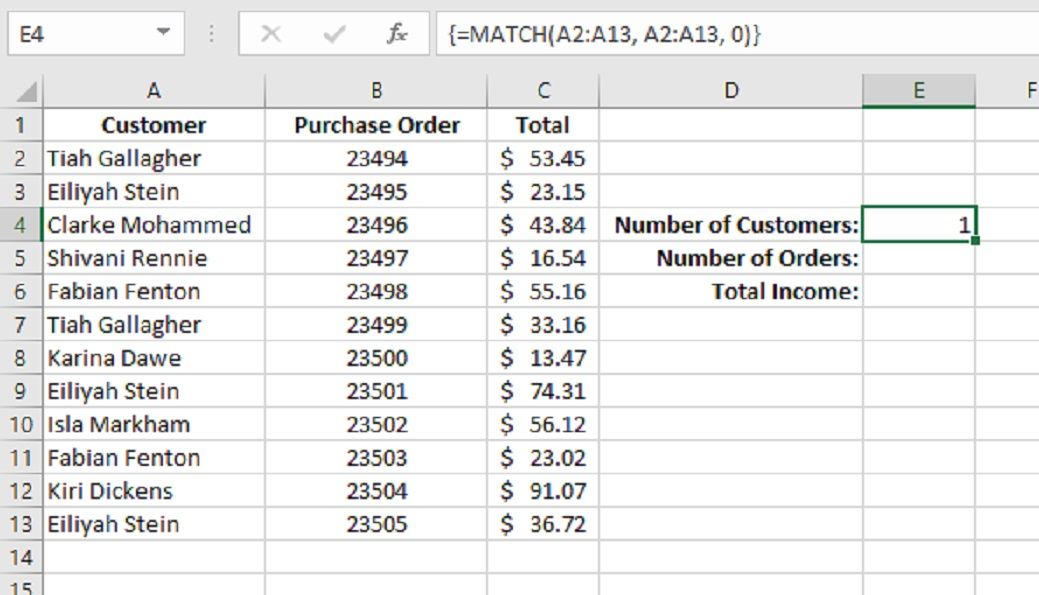Screen dimensions: 1039x595
Task: Click the Number of Orders label cell
Action: pyautogui.click(x=731, y=258)
